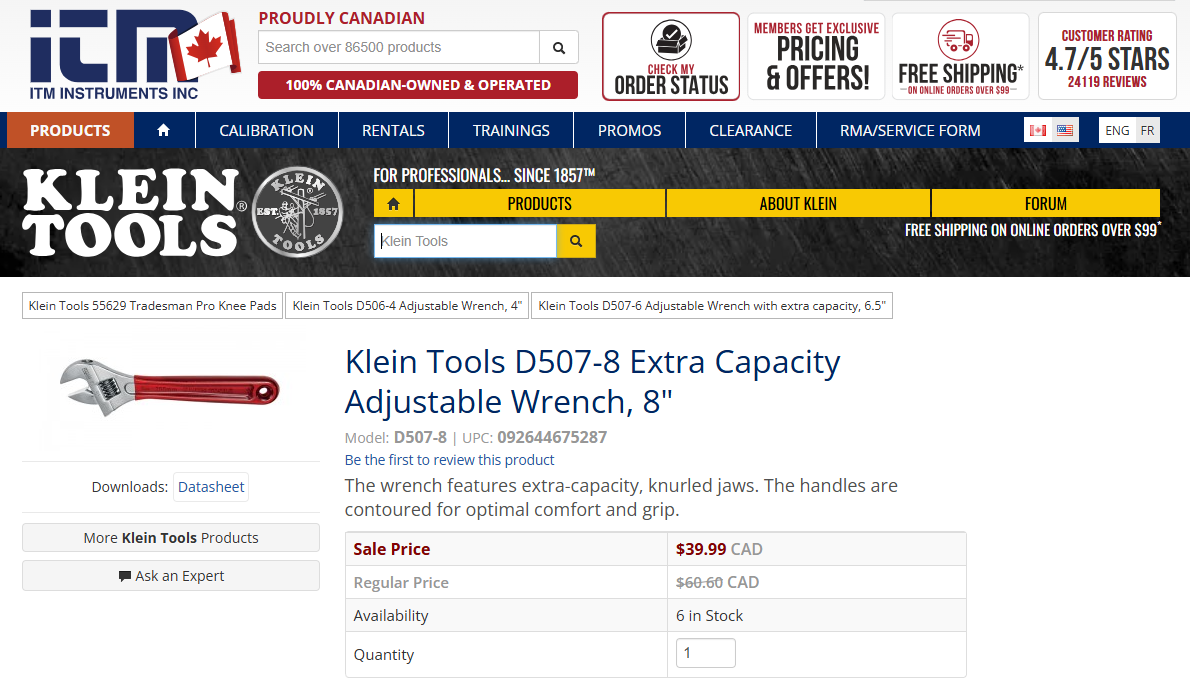Open the PRODUCTS menu in the blue bar

[x=69, y=129]
